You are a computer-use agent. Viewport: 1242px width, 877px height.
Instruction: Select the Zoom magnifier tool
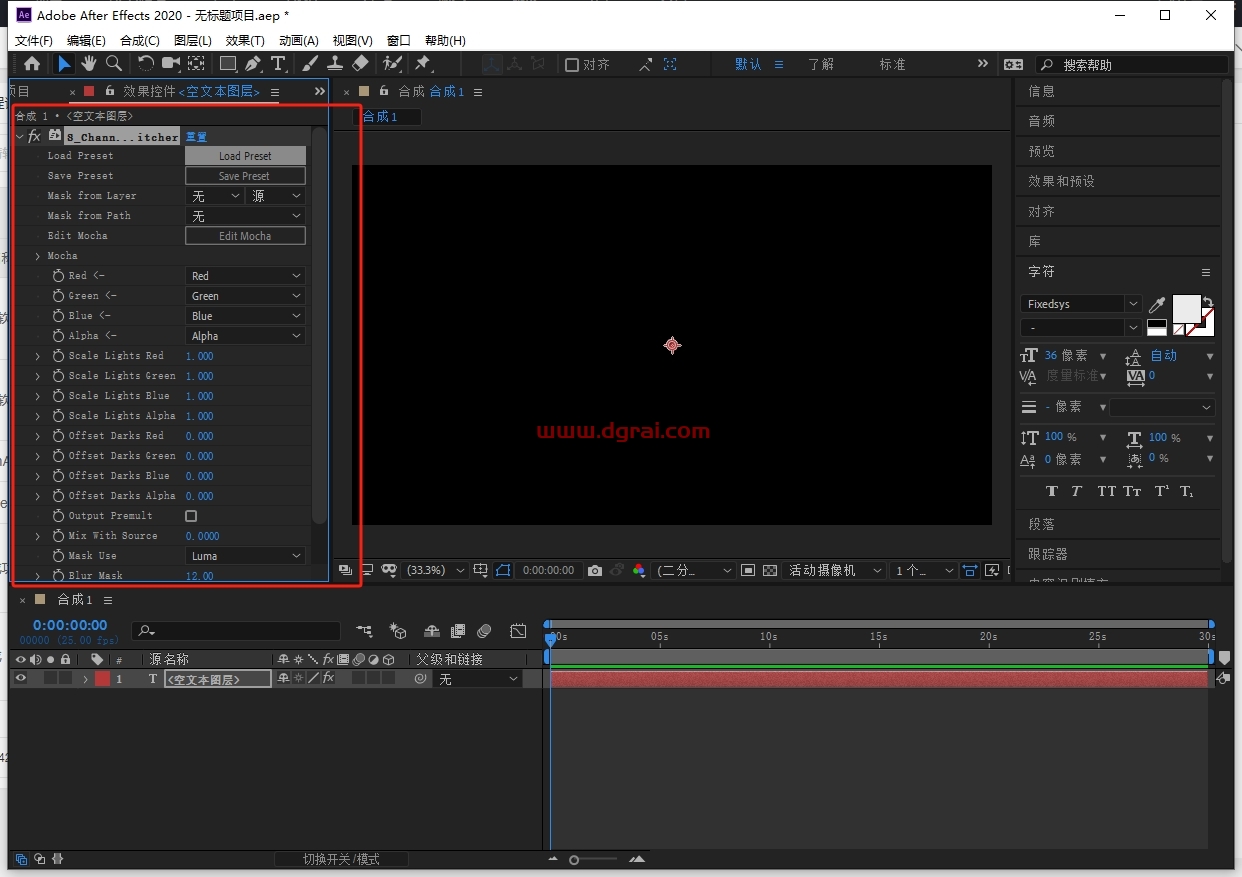click(x=114, y=64)
